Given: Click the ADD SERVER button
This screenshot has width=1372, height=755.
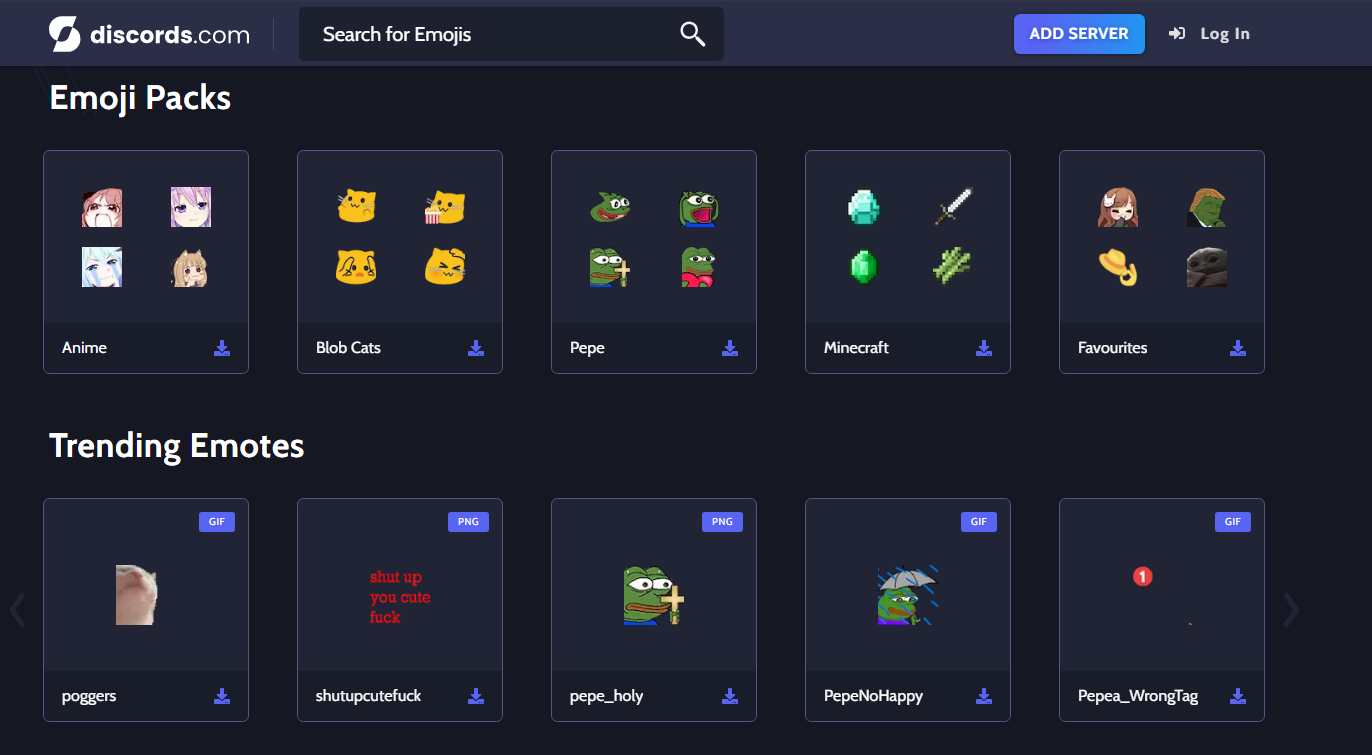Looking at the screenshot, I should tap(1079, 34).
